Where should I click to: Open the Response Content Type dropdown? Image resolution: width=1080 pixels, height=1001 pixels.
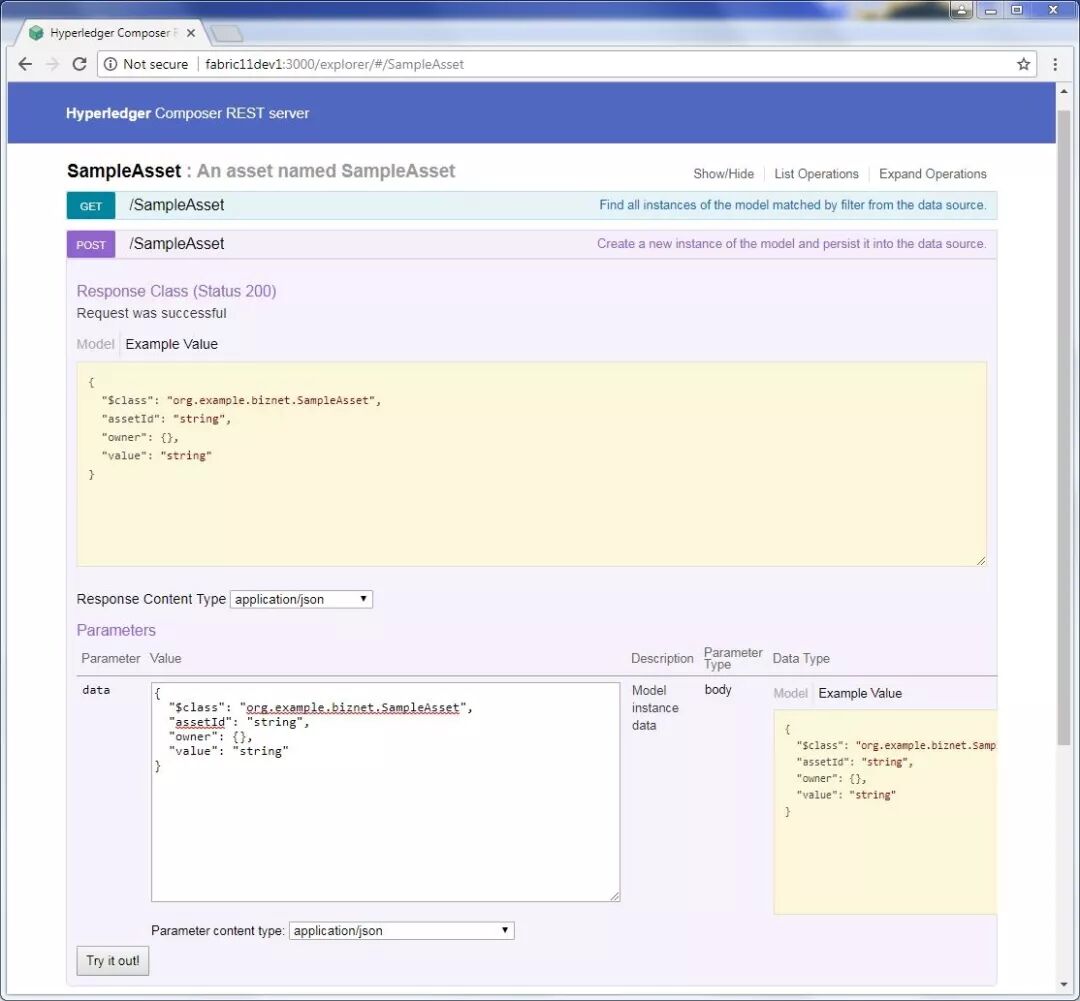click(302, 599)
